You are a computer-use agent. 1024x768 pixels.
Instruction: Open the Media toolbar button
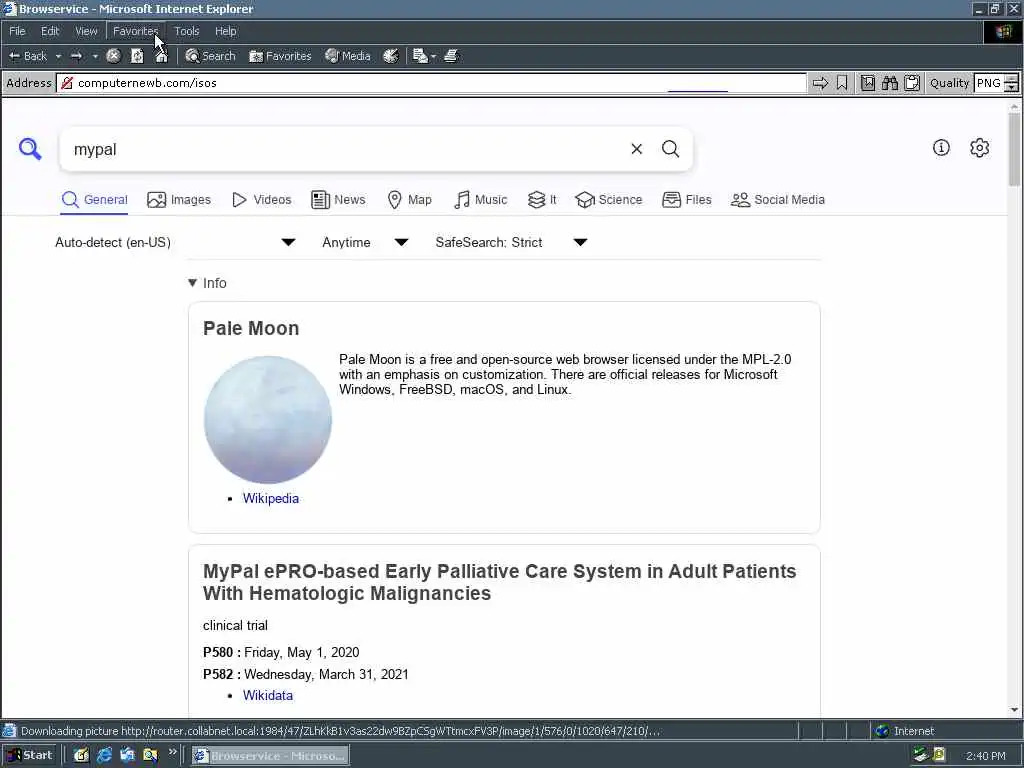348,56
